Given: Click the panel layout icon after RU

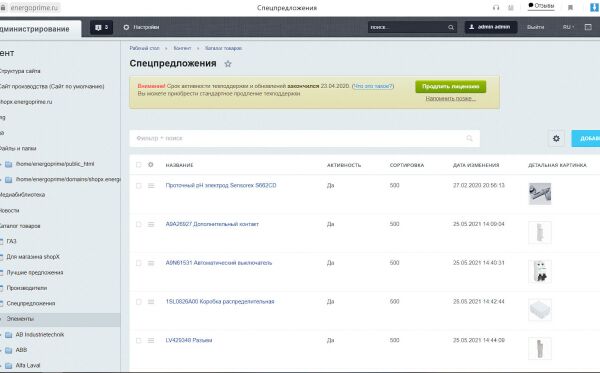Looking at the screenshot, I should 588,27.
